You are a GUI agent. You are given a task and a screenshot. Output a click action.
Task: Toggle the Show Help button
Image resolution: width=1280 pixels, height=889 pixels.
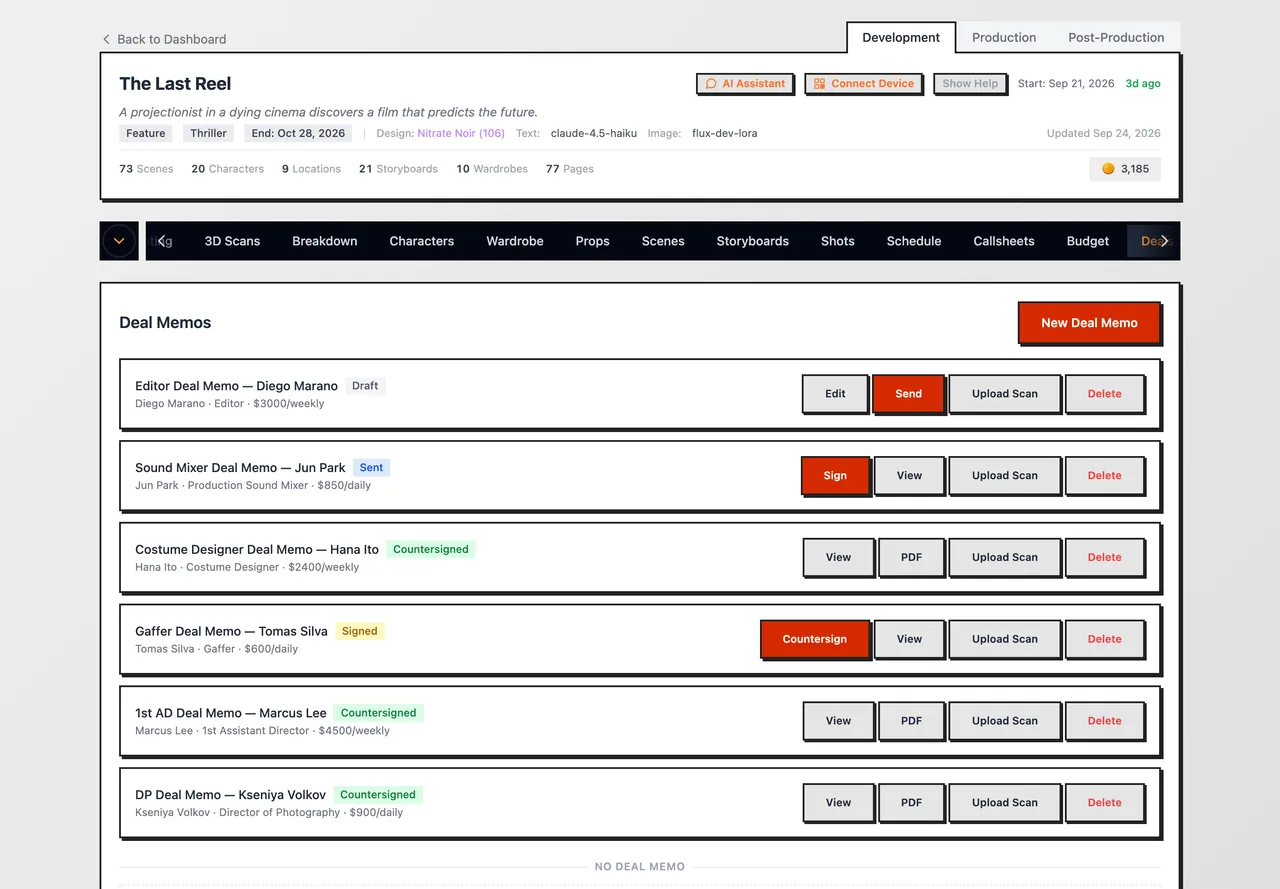point(970,84)
